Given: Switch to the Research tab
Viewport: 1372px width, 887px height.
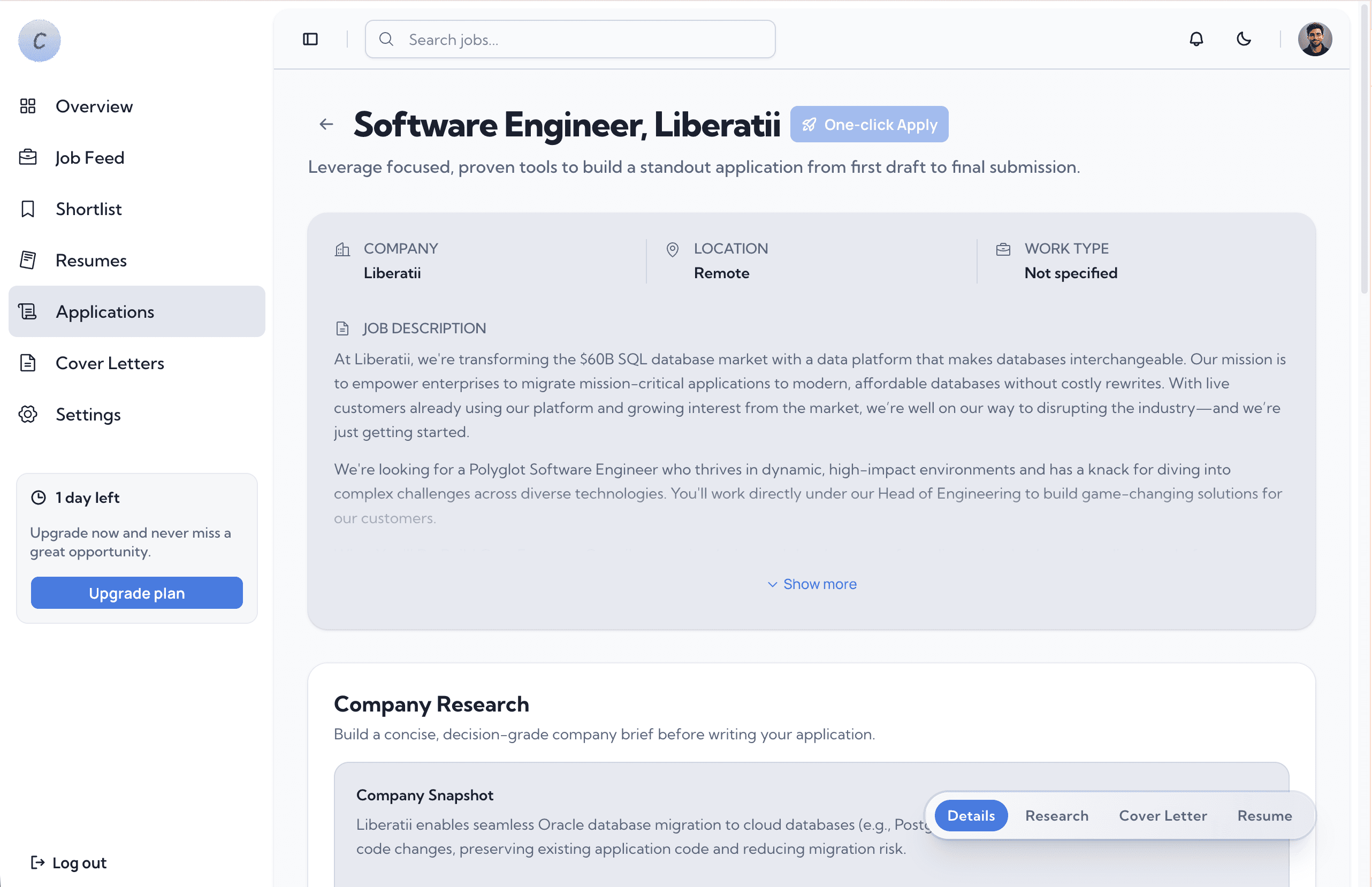Looking at the screenshot, I should tap(1057, 815).
